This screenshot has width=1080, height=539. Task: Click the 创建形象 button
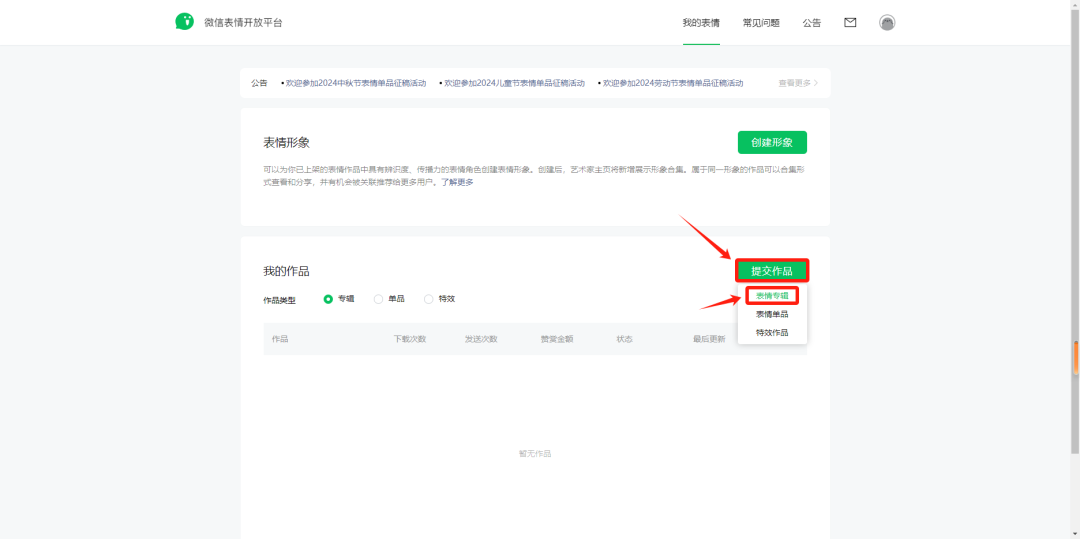(x=772, y=142)
